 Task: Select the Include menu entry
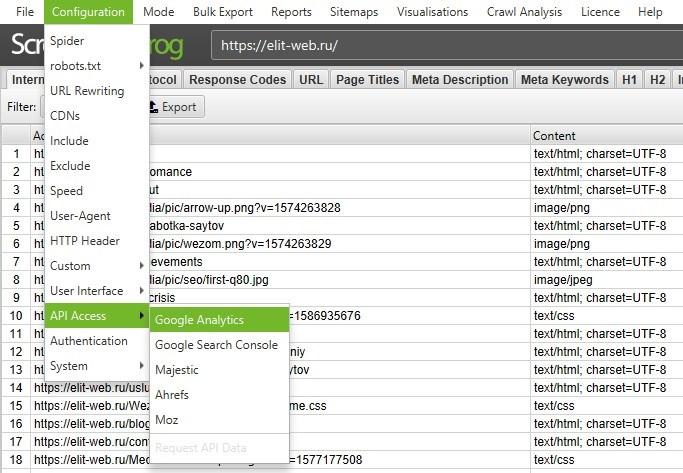(x=97, y=141)
